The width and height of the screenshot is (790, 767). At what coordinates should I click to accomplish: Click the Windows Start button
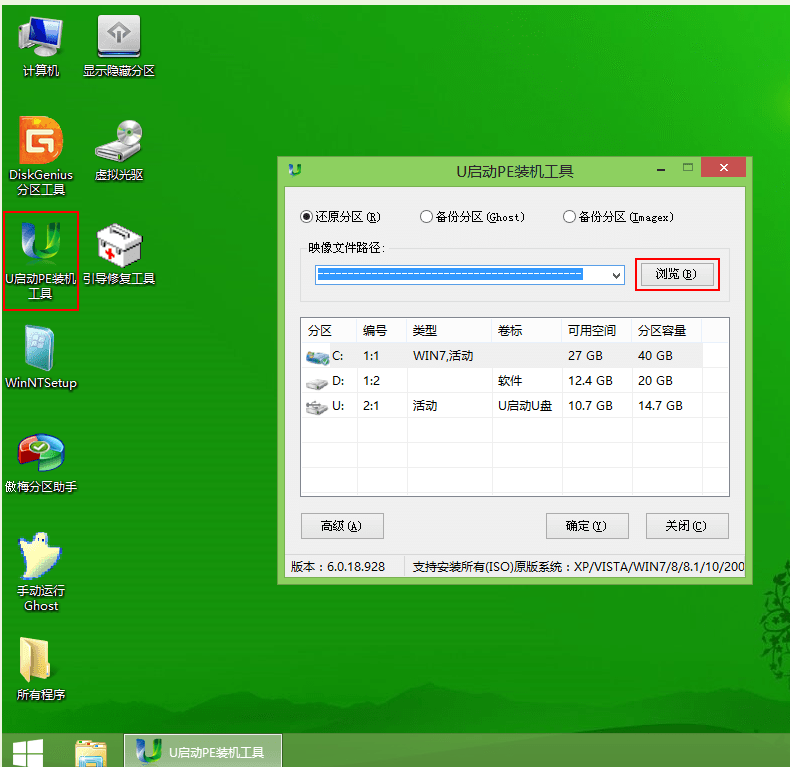pyautogui.click(x=28, y=753)
